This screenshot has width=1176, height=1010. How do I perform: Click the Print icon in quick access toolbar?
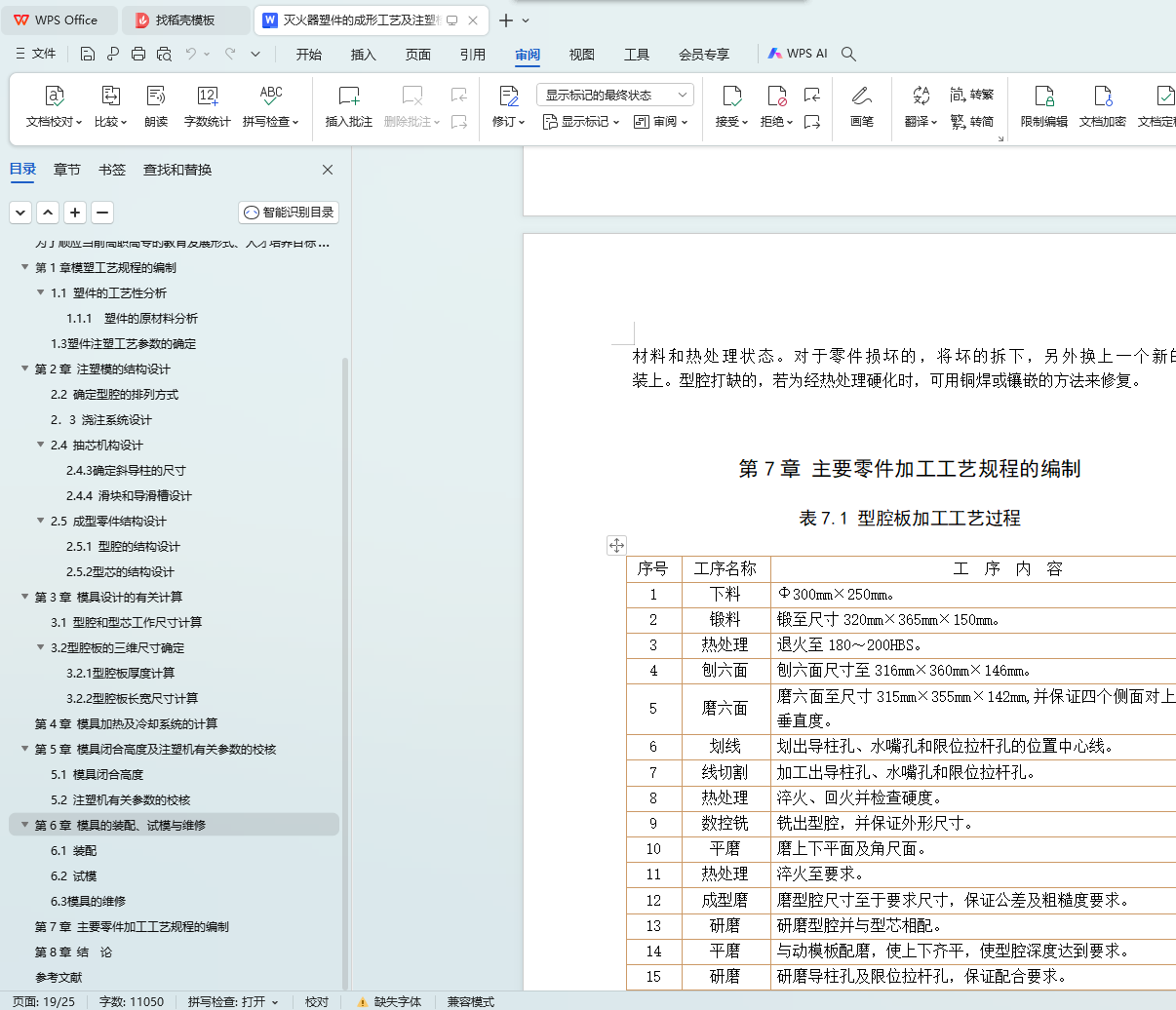click(138, 54)
